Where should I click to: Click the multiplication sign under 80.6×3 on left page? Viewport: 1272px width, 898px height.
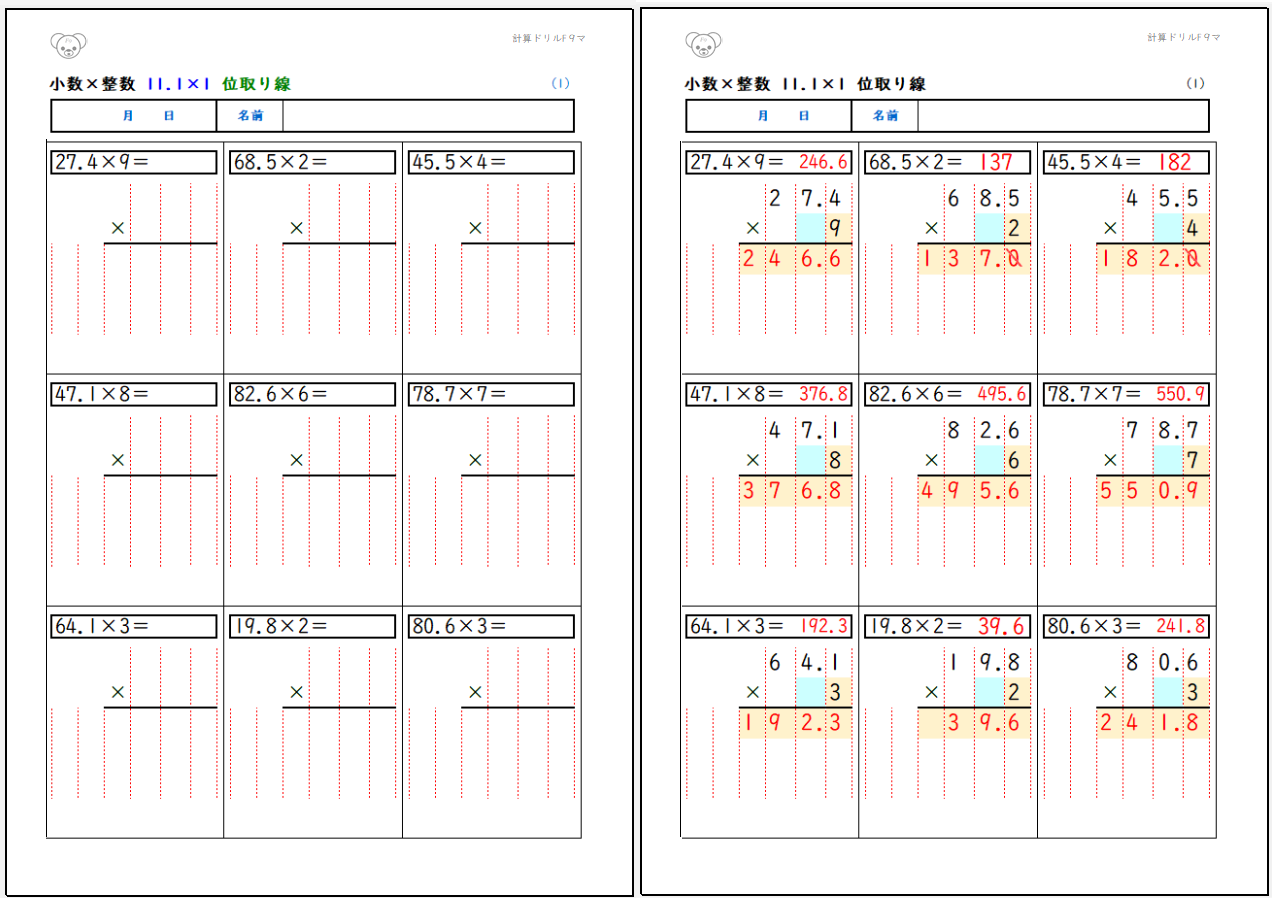point(475,692)
